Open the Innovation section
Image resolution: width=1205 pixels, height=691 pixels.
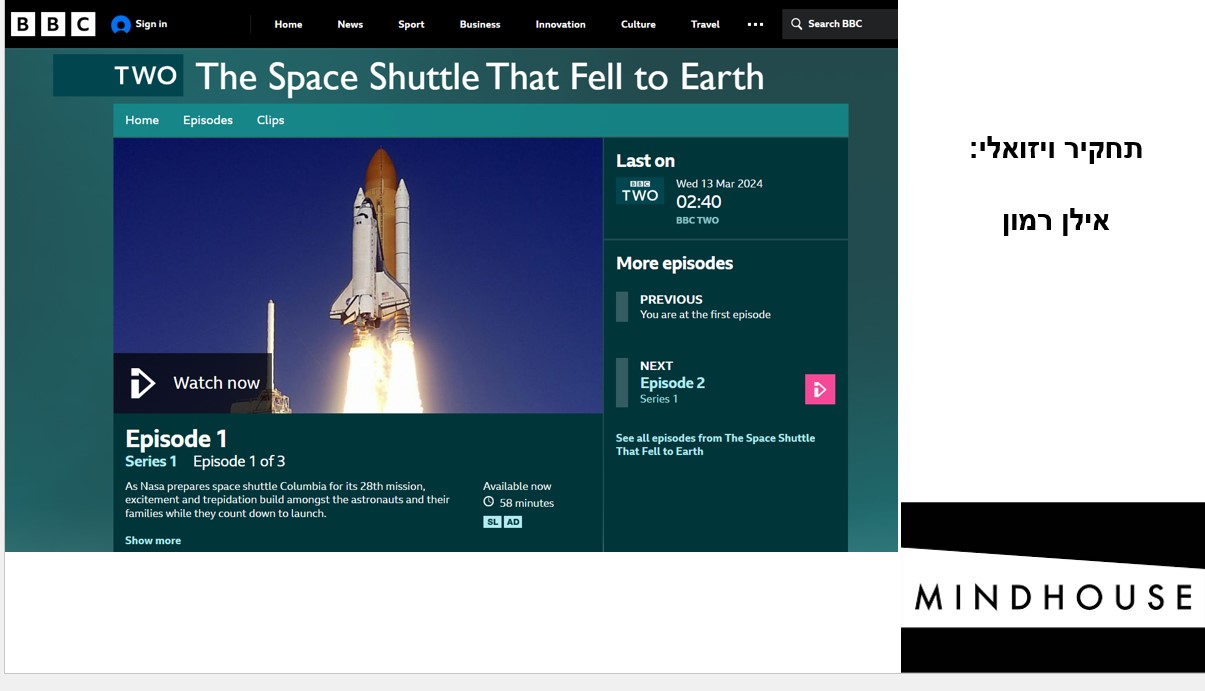coord(560,24)
